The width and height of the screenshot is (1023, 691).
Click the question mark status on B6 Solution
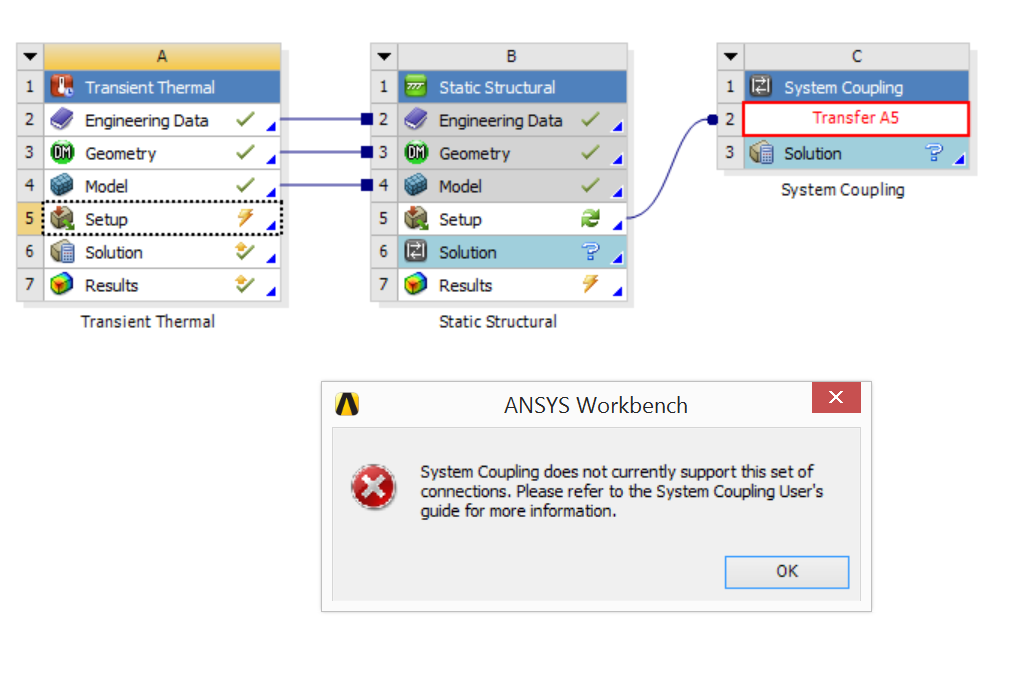(x=590, y=251)
